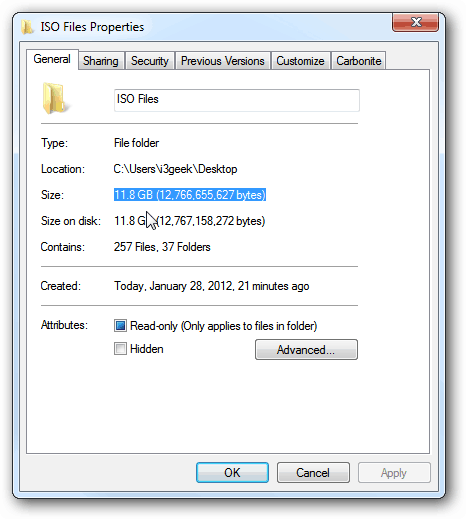Click the highlighted Size value text
The image size is (466, 519).
coord(190,195)
